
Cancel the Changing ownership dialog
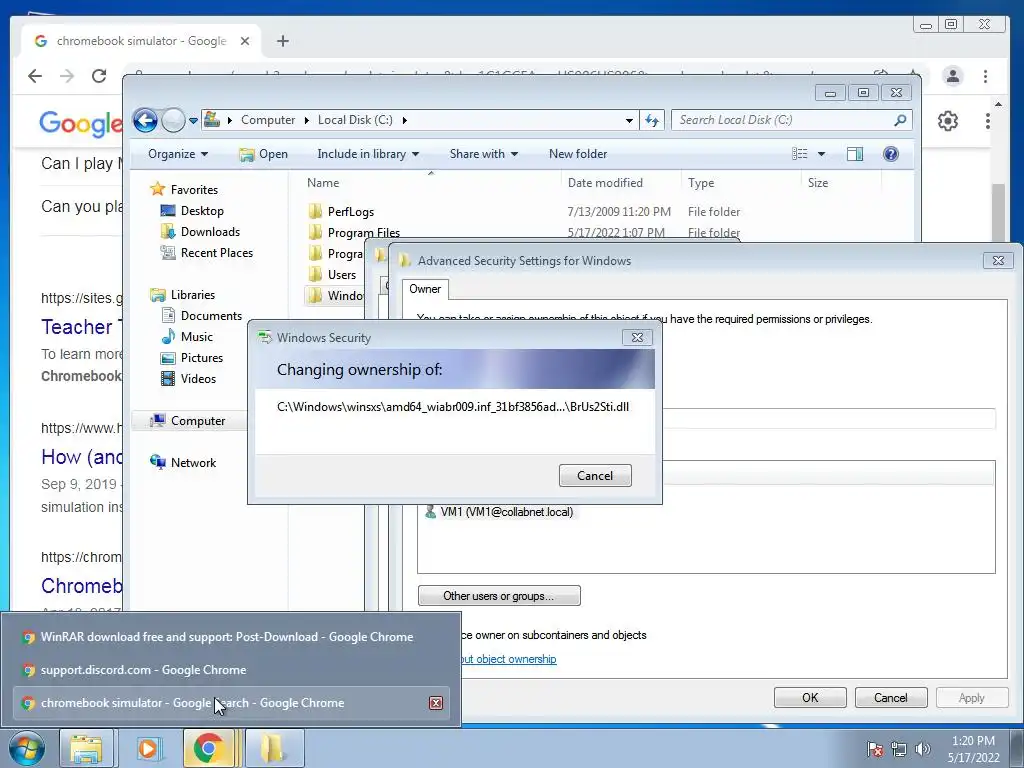coord(595,475)
